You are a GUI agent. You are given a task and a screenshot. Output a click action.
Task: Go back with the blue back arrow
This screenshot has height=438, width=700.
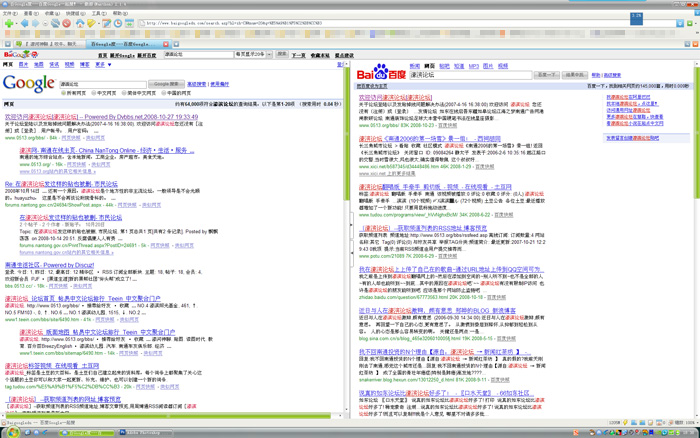pyautogui.click(x=24, y=23)
